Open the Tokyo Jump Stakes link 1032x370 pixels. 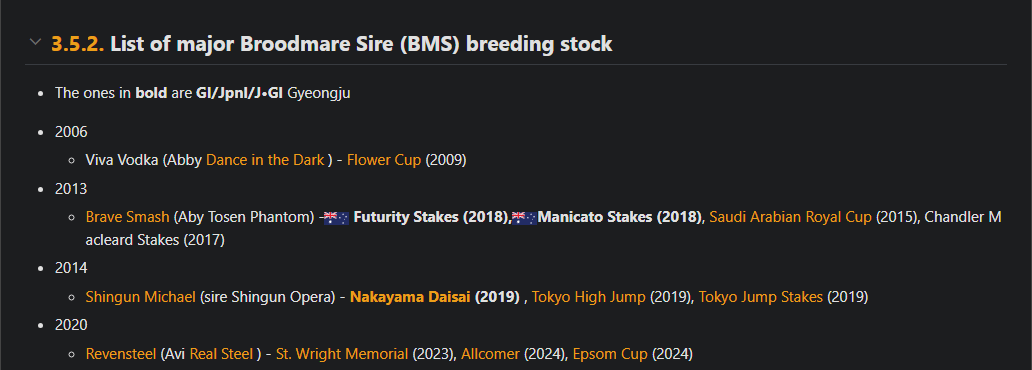pyautogui.click(x=760, y=298)
